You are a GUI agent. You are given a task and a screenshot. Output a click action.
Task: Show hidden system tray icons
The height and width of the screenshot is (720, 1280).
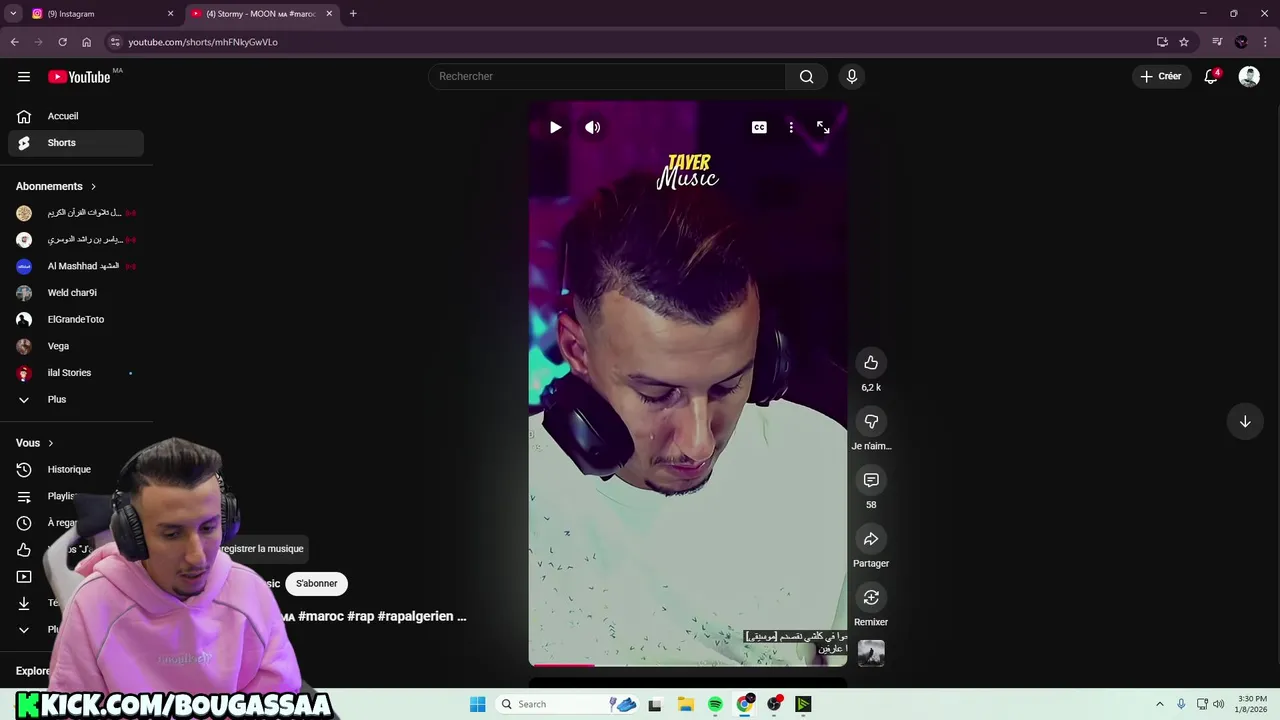(1160, 704)
